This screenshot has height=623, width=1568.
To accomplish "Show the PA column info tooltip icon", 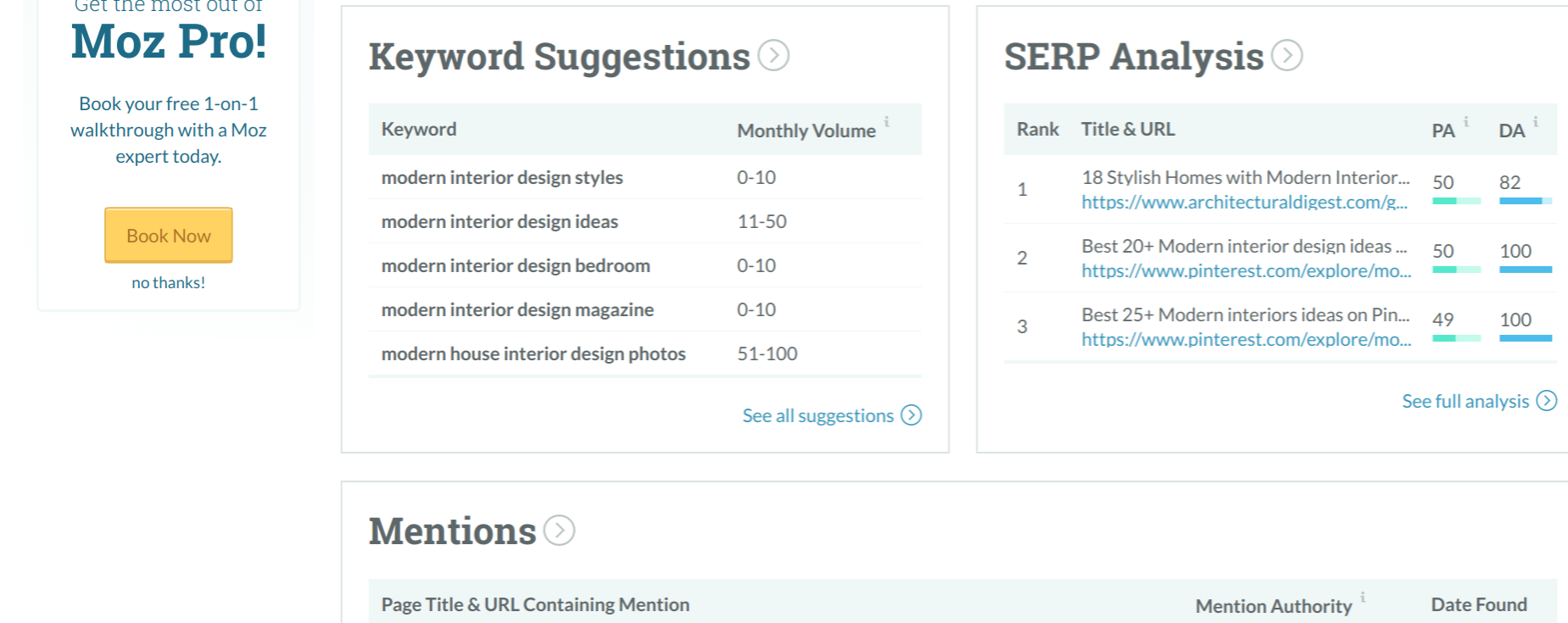I will (x=1466, y=122).
